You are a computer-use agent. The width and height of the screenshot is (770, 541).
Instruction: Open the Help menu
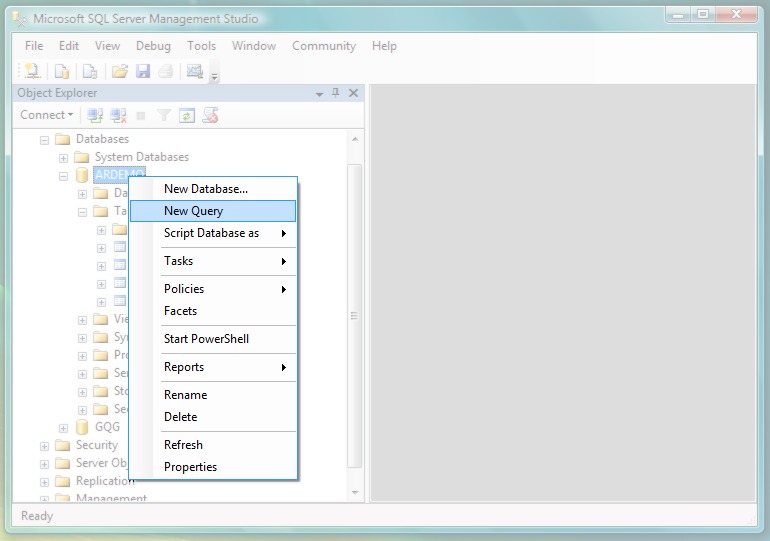(x=384, y=46)
